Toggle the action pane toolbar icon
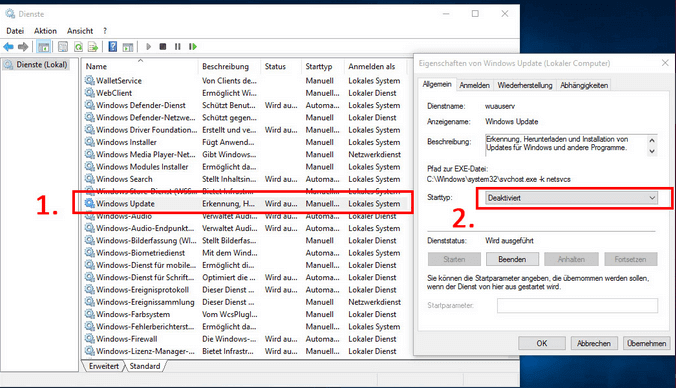The height and width of the screenshot is (388, 676). (x=128, y=47)
